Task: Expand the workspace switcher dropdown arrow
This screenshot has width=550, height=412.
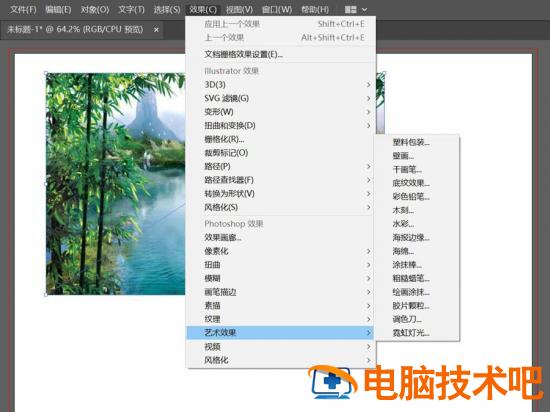Action: pos(364,9)
